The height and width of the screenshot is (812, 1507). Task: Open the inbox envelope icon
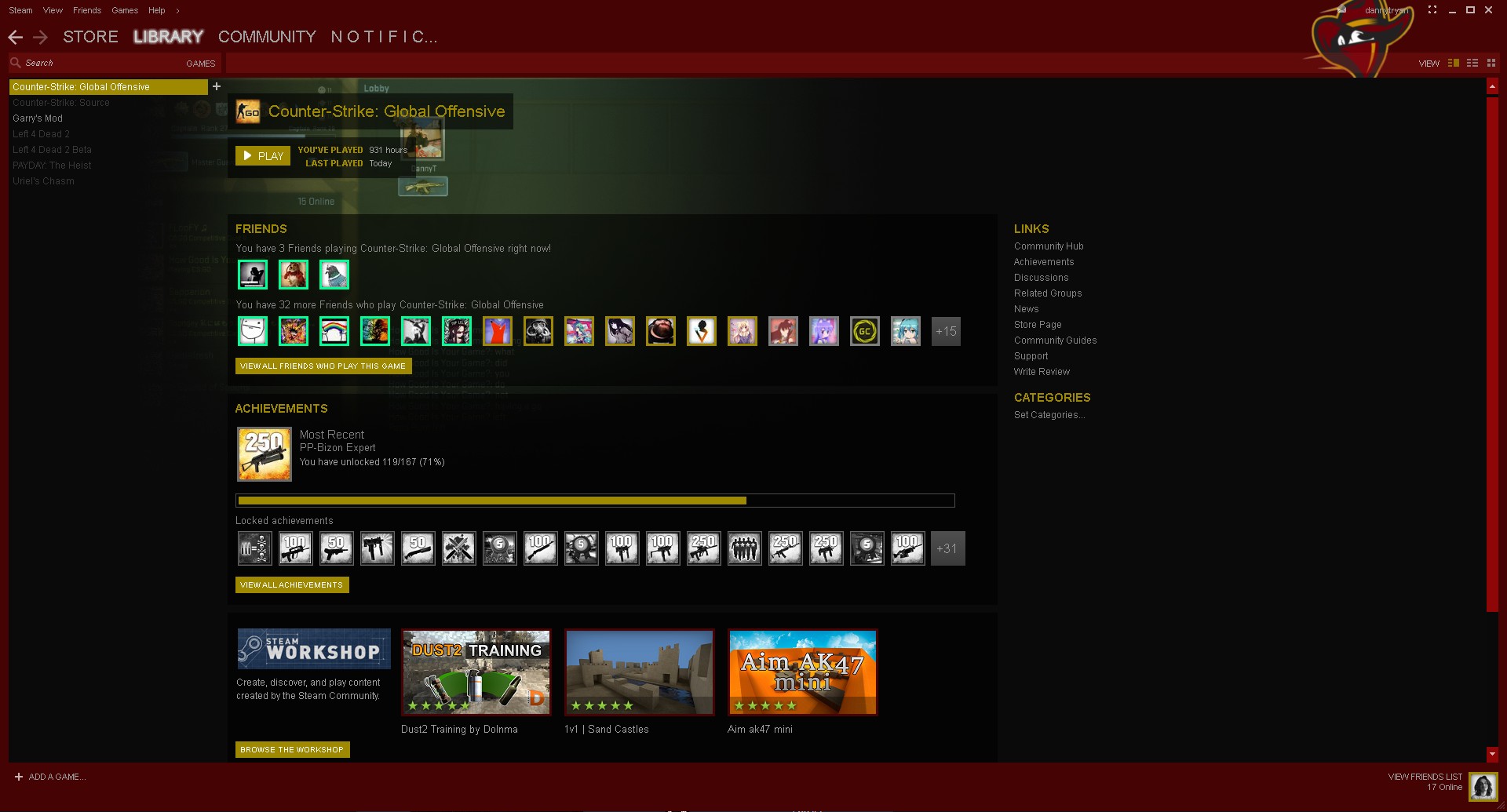click(x=1342, y=10)
